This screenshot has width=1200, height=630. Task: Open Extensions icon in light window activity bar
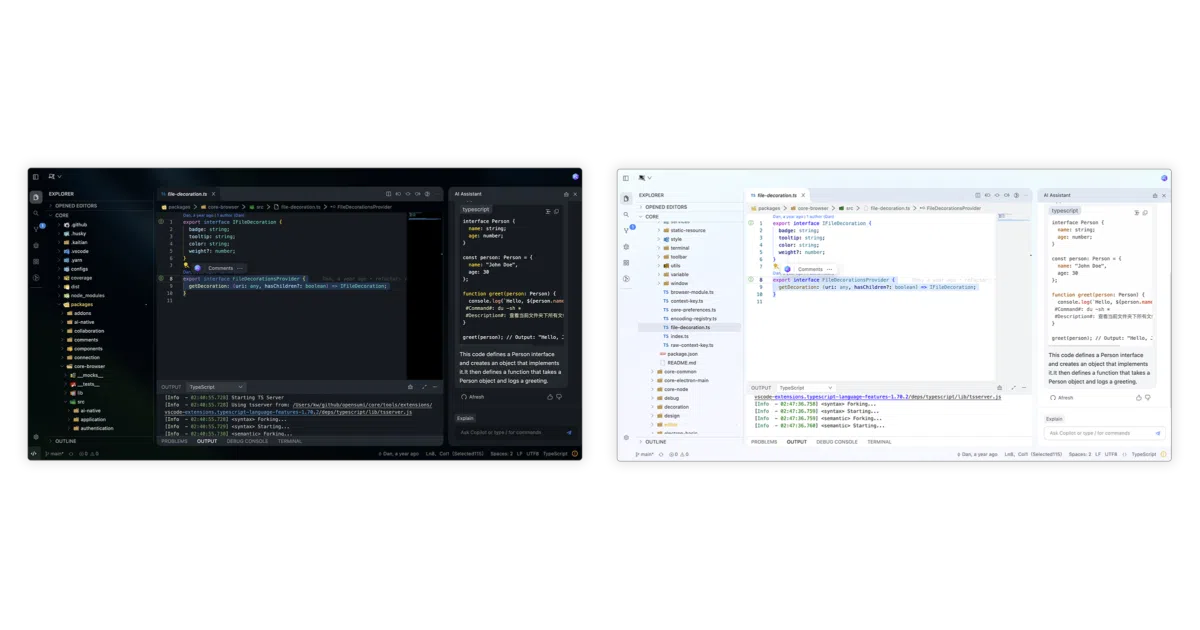[x=626, y=262]
